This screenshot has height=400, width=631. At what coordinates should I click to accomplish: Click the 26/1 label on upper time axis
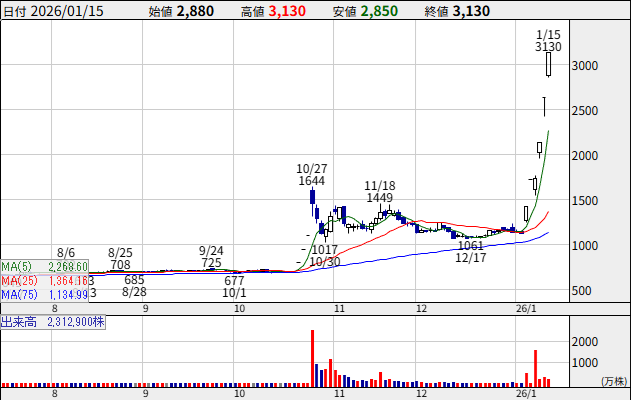[x=526, y=309]
